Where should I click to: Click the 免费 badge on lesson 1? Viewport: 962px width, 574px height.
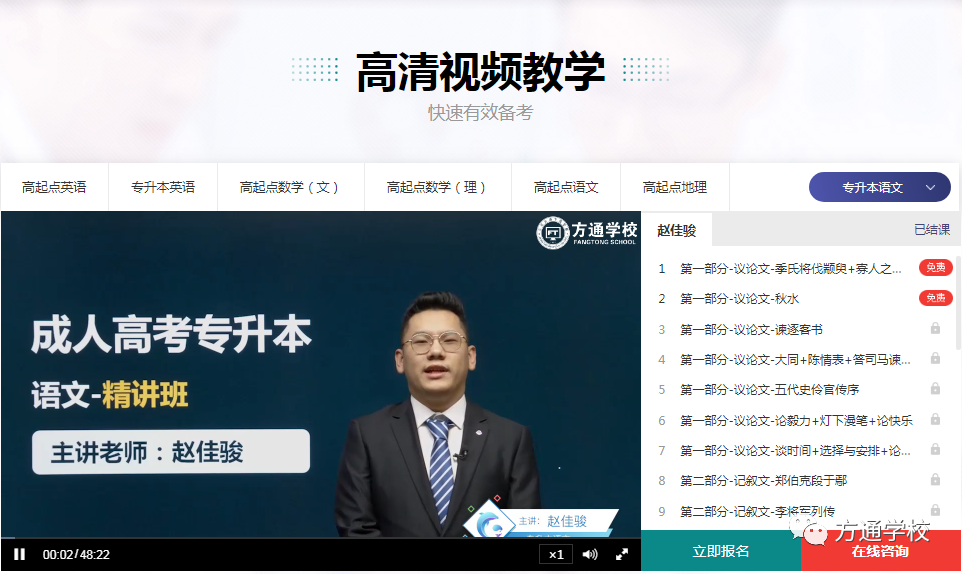pyautogui.click(x=935, y=268)
